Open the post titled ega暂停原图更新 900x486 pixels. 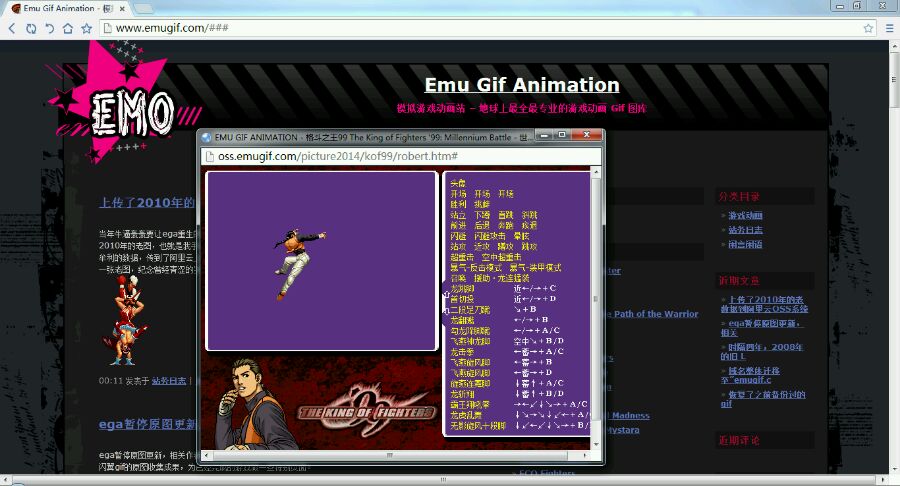(147, 424)
